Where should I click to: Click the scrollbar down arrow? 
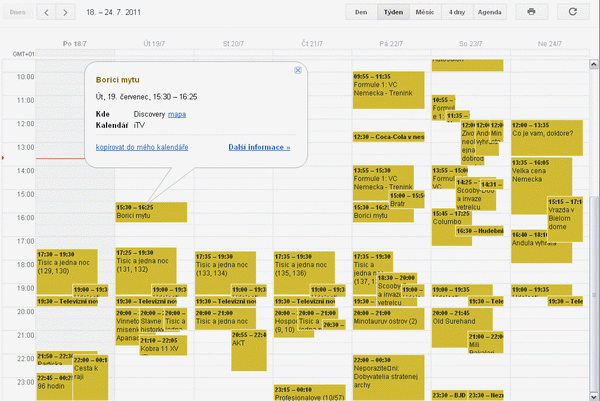tap(593, 396)
